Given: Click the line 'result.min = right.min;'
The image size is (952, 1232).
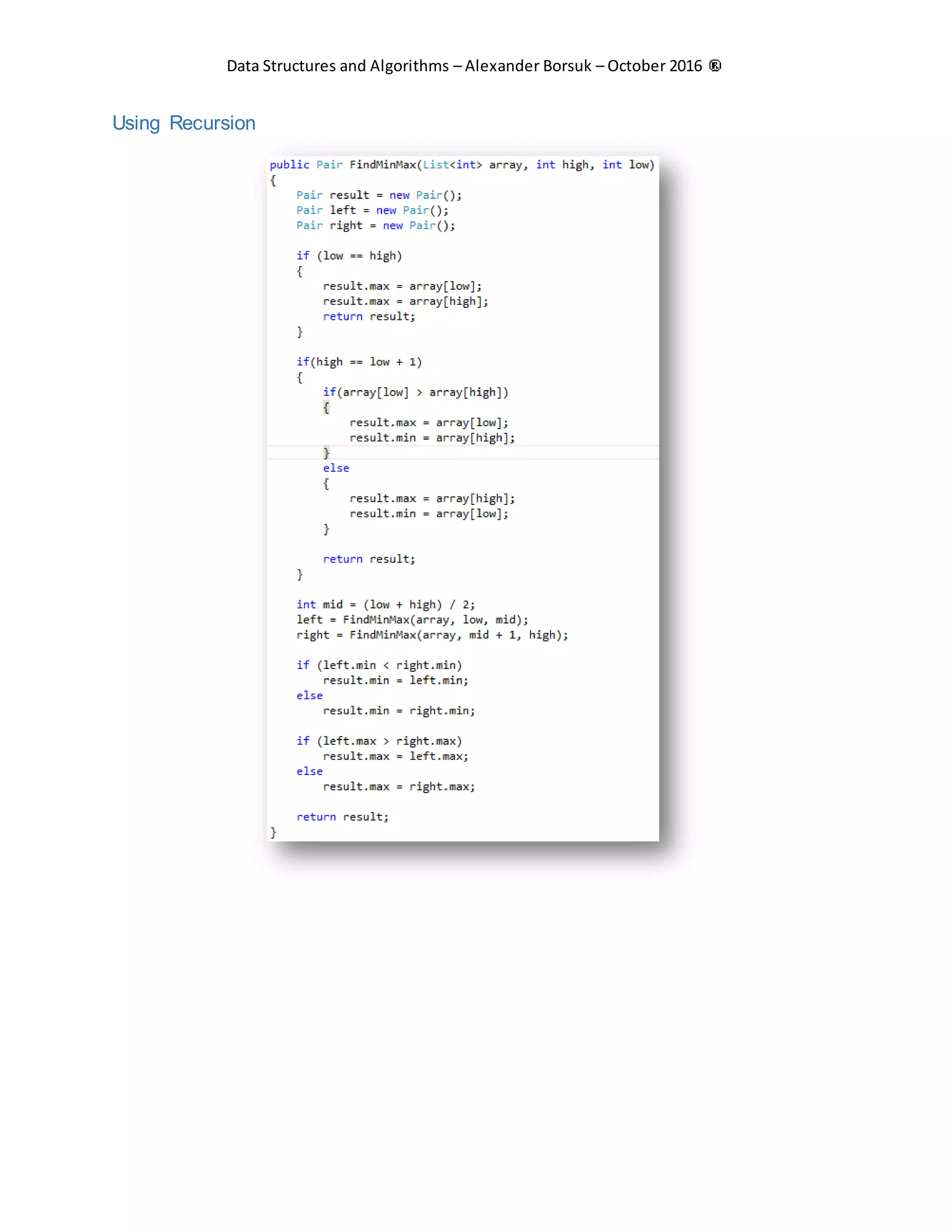Looking at the screenshot, I should 399,711.
